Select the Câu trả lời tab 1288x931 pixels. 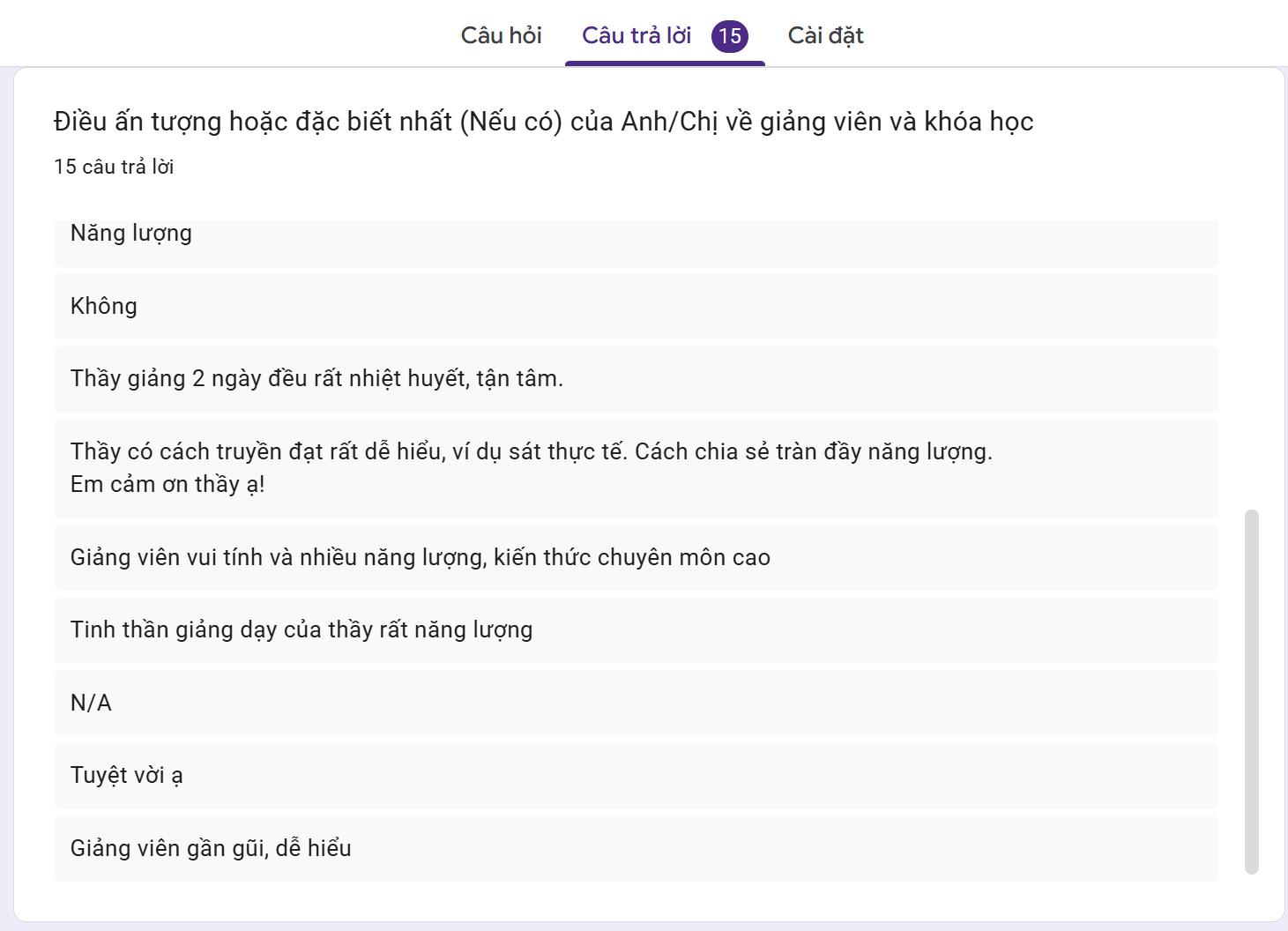(636, 35)
